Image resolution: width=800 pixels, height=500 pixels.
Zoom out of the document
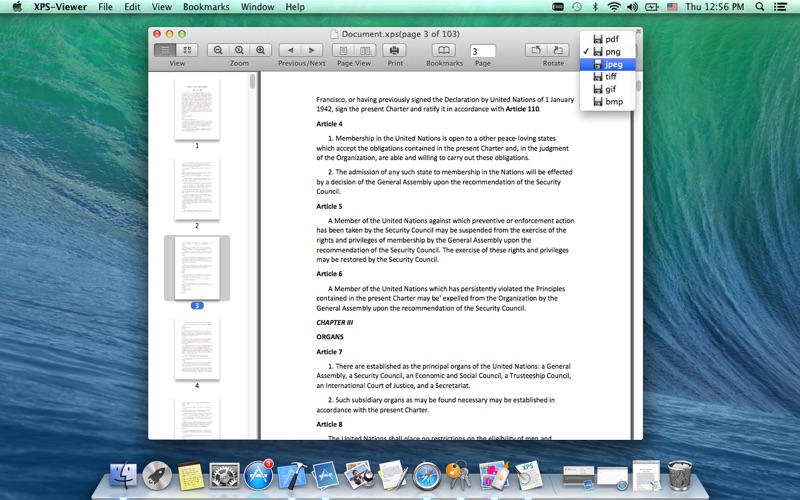218,50
